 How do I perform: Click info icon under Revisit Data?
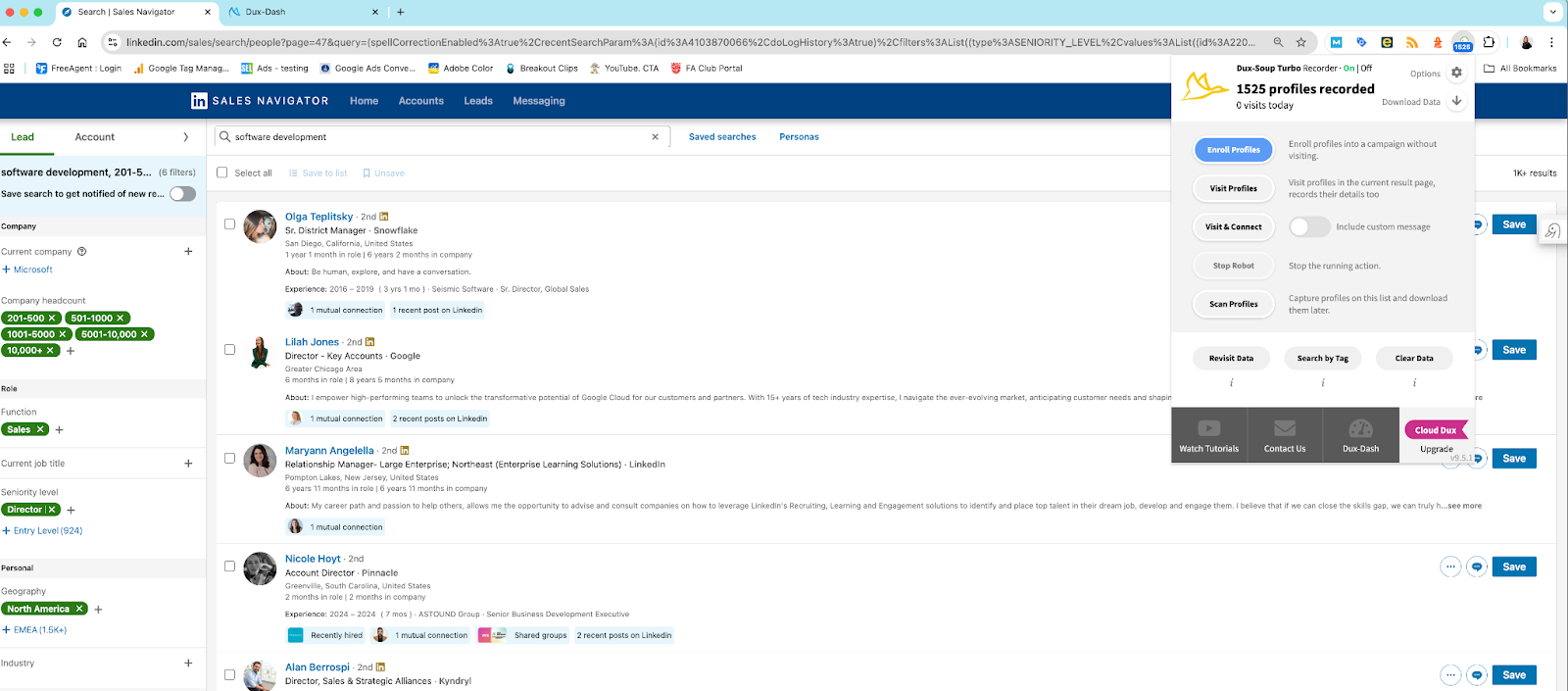1231,382
